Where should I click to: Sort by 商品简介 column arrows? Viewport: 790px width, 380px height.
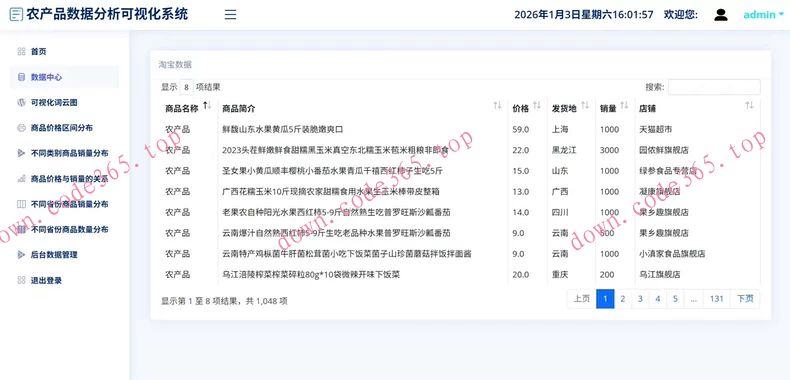[x=497, y=105]
